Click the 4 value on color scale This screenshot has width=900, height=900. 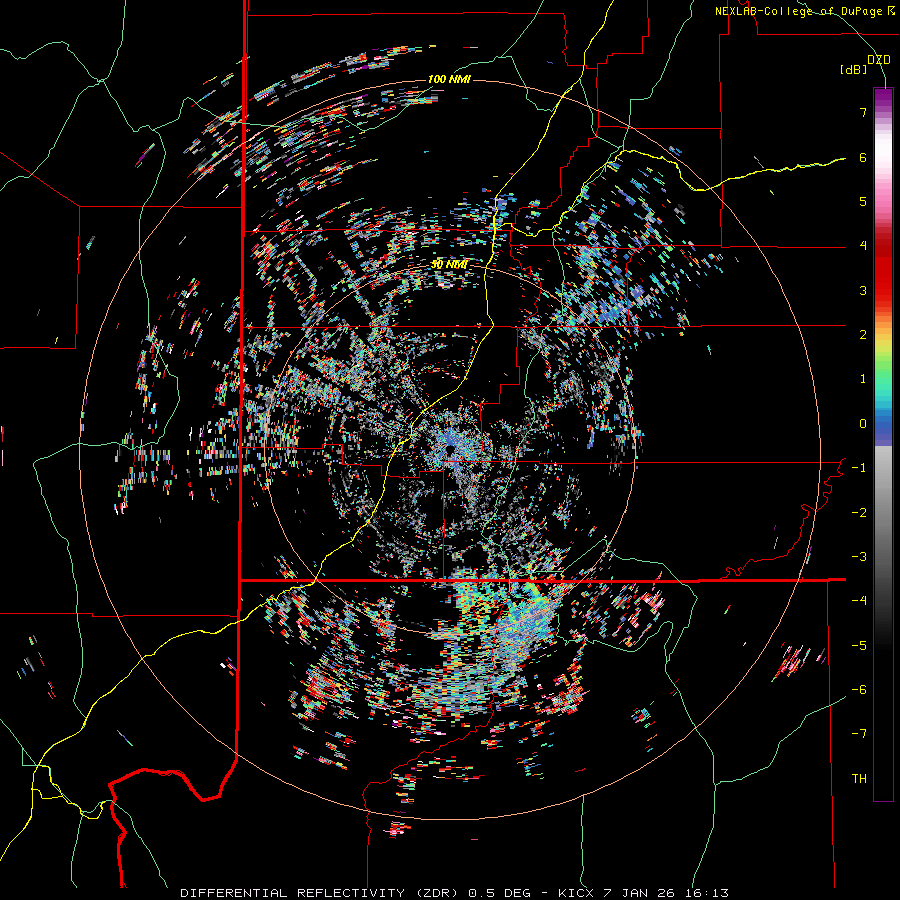tap(863, 246)
